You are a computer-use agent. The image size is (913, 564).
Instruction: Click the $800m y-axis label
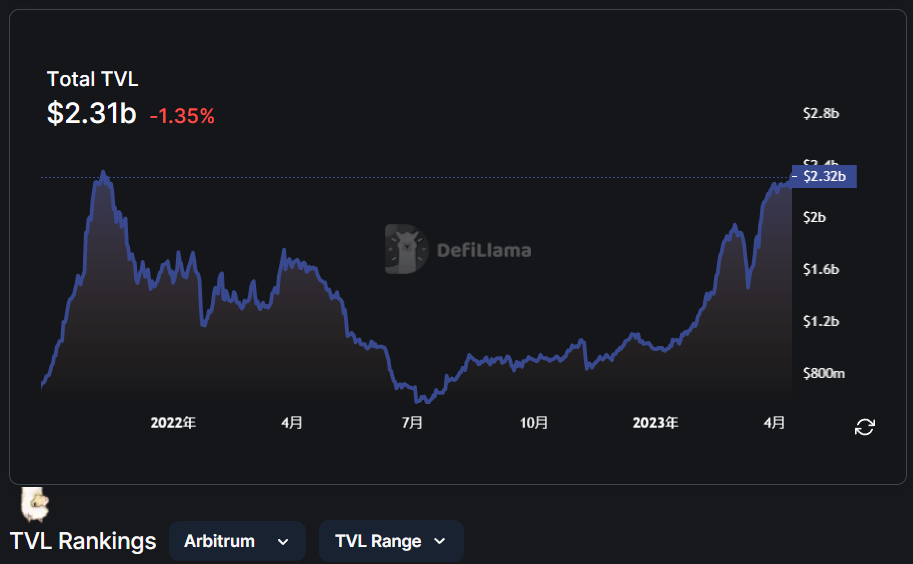pyautogui.click(x=824, y=373)
